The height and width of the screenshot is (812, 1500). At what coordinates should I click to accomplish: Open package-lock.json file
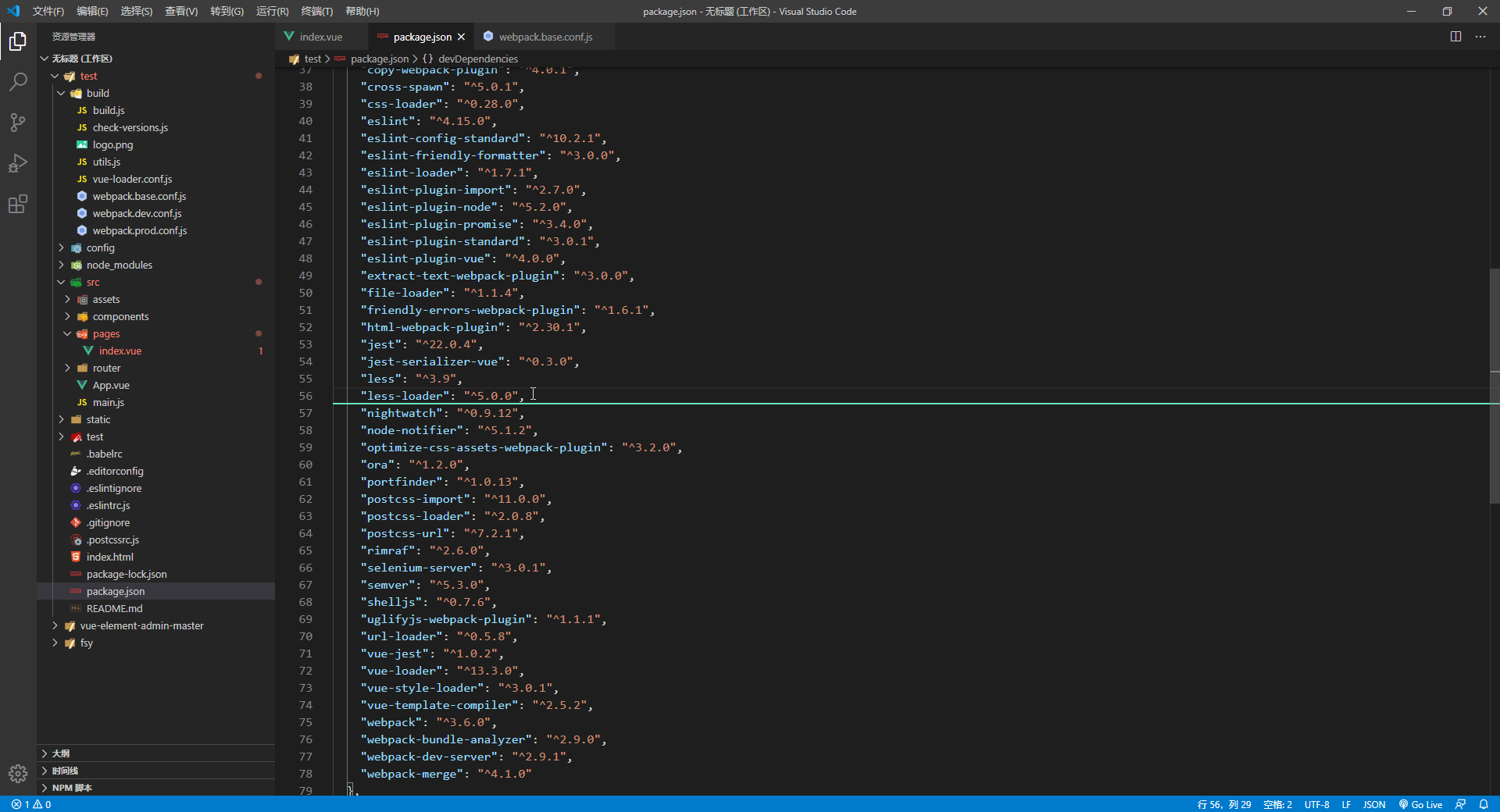click(x=155, y=574)
